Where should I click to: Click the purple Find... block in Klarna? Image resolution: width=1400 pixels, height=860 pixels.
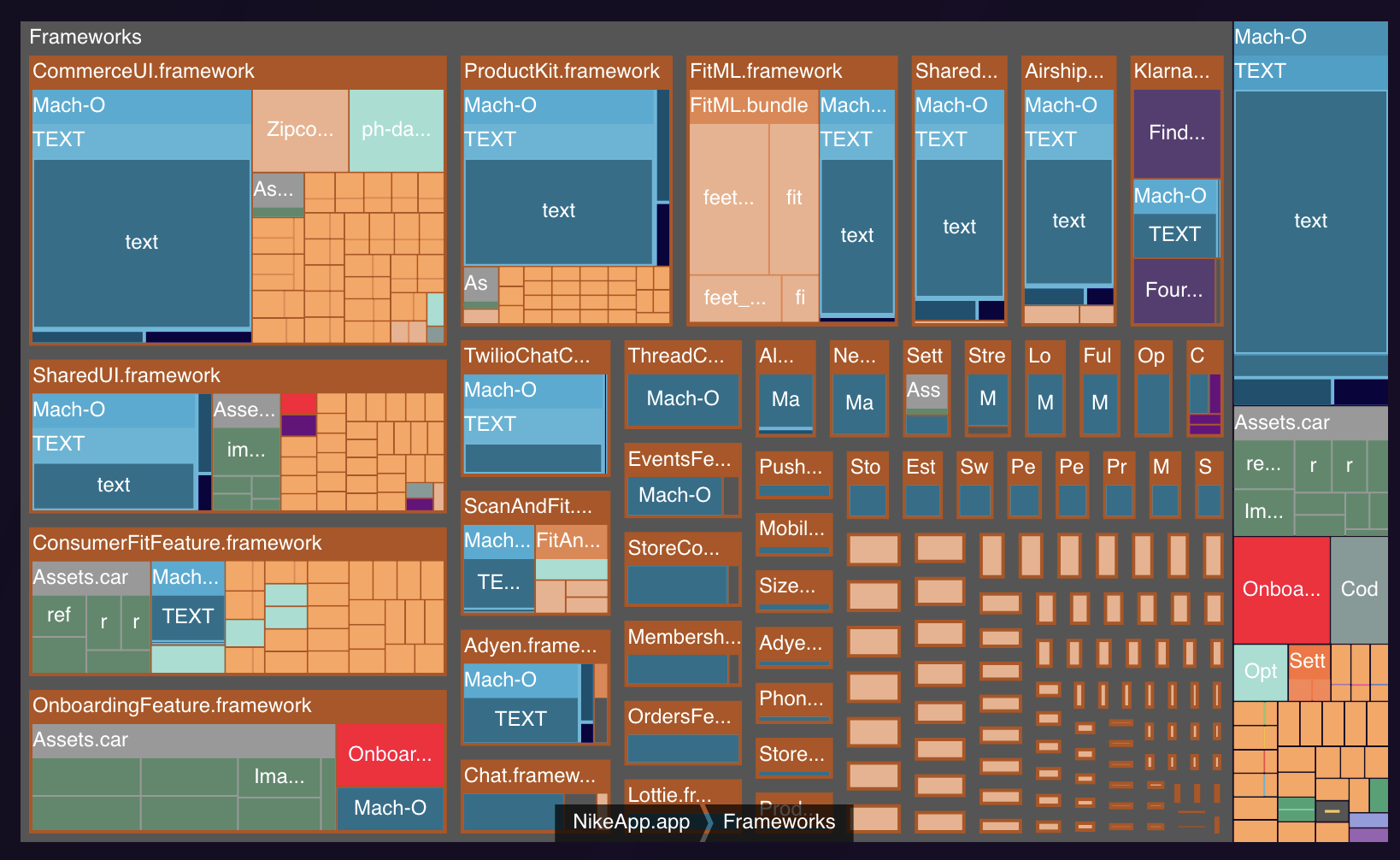point(1177,133)
